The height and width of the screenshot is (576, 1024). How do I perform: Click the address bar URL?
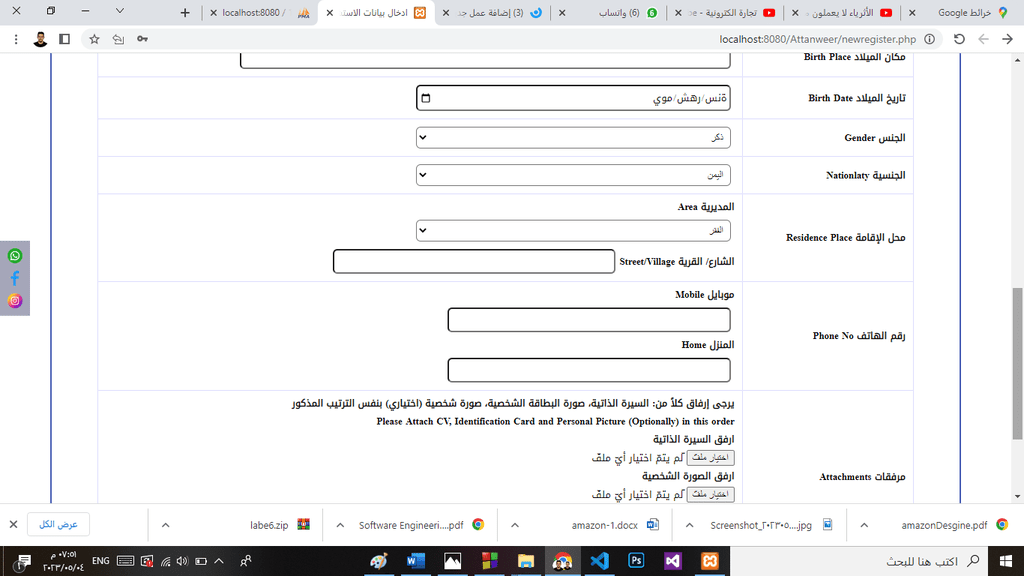[x=818, y=39]
